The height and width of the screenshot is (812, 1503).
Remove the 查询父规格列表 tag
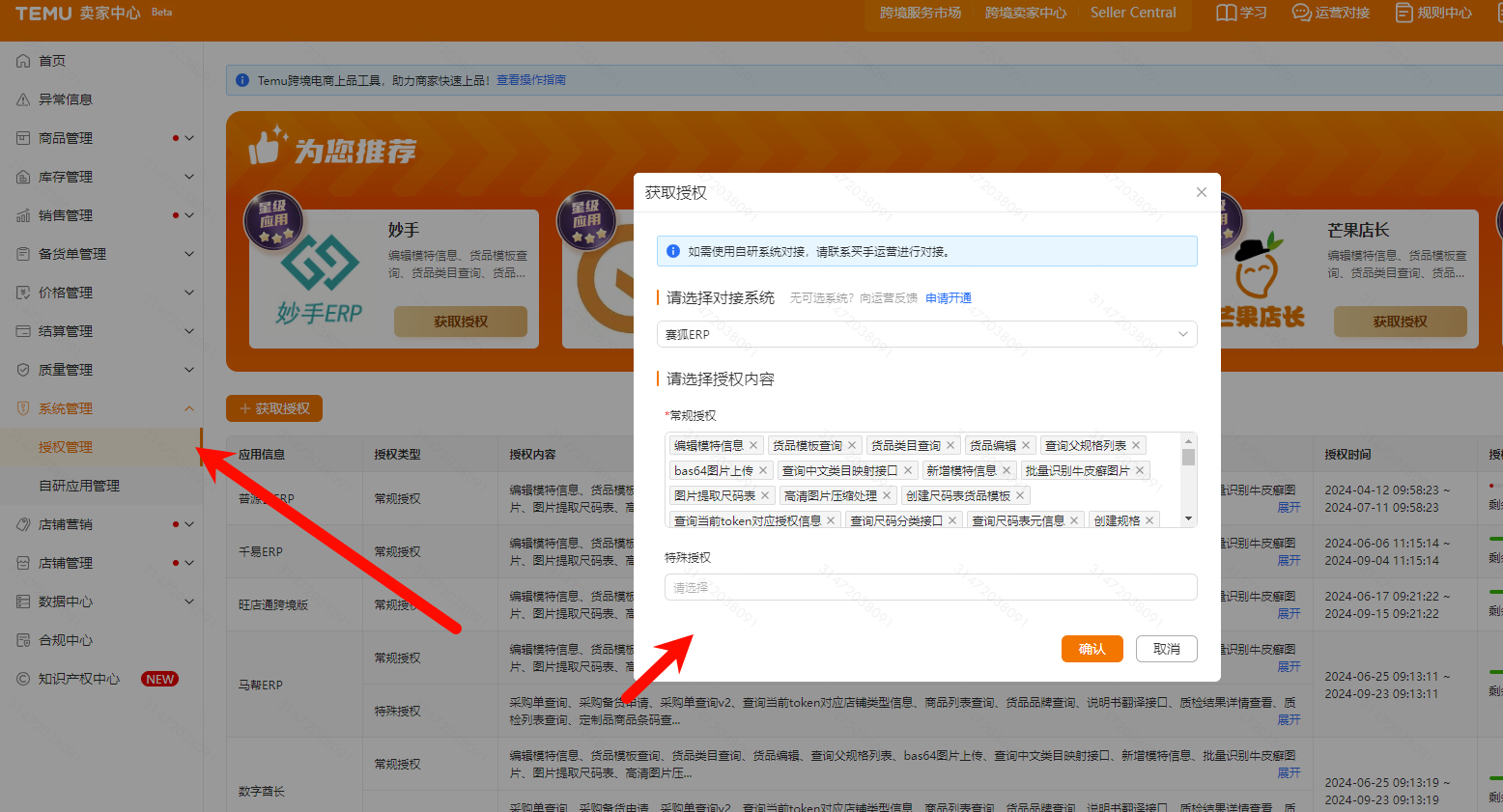1136,445
